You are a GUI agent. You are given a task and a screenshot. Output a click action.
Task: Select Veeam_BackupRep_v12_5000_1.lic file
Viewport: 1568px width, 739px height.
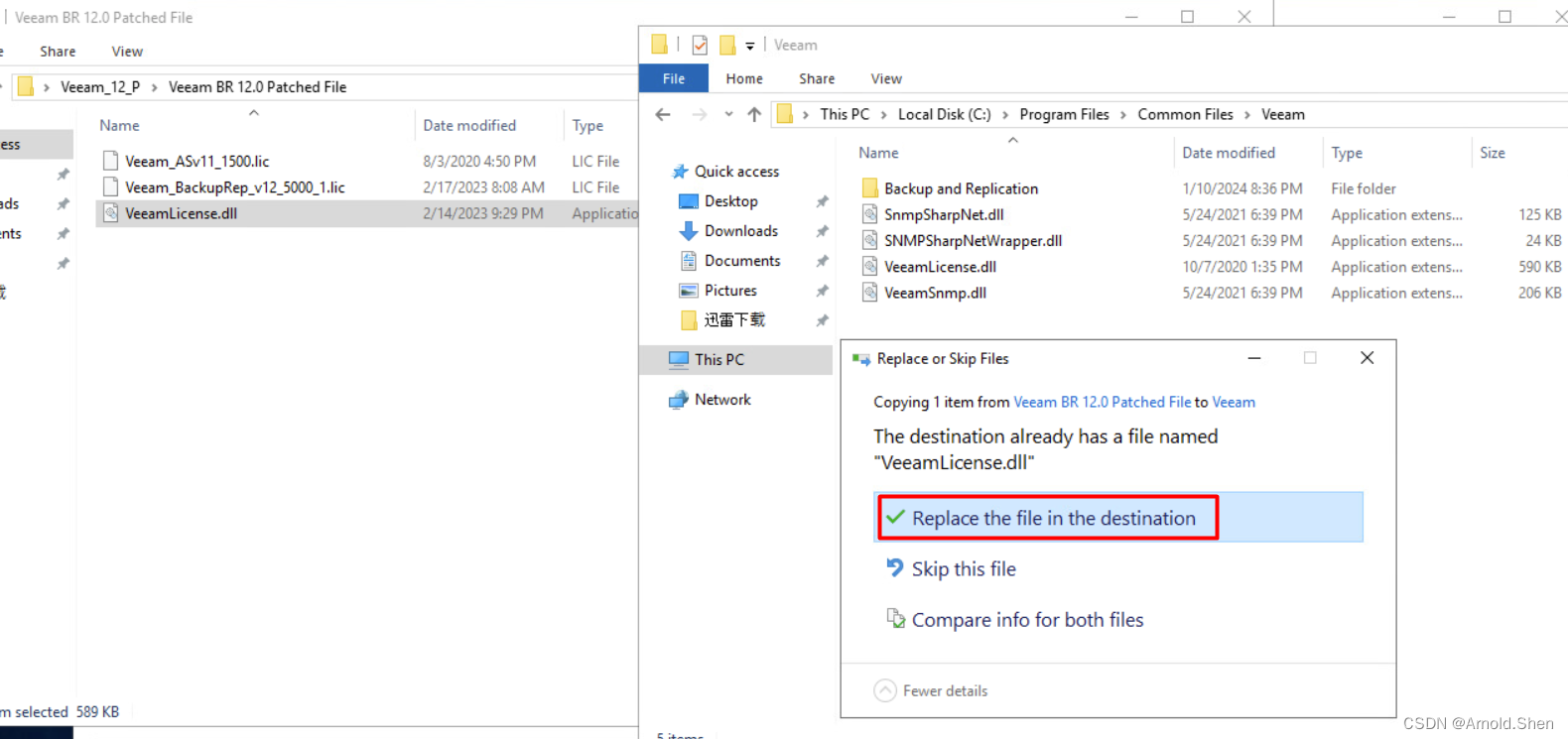coord(234,187)
